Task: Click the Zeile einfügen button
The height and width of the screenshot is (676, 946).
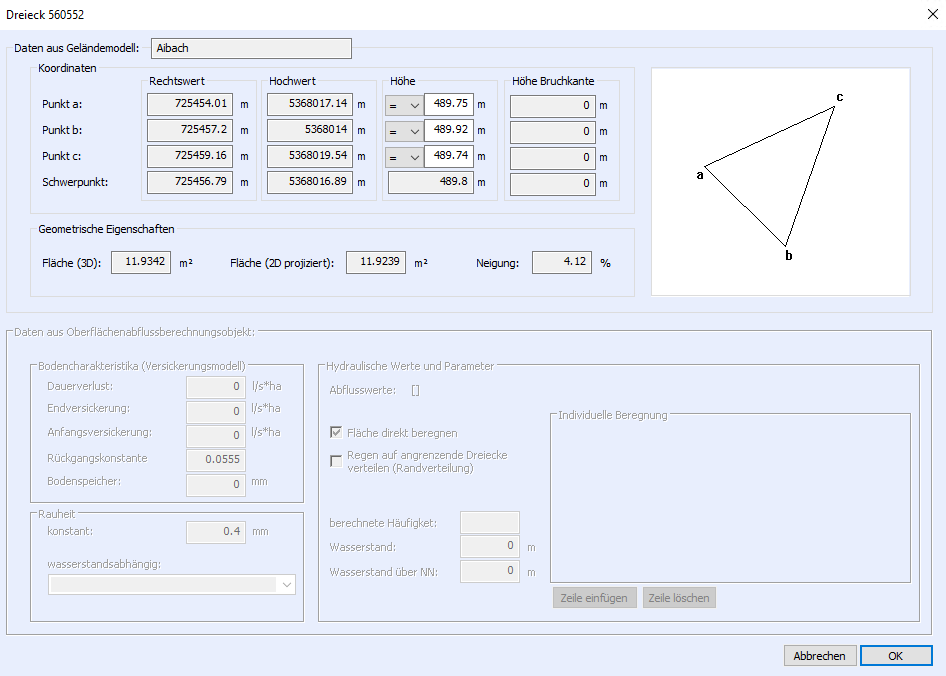Action: point(594,598)
